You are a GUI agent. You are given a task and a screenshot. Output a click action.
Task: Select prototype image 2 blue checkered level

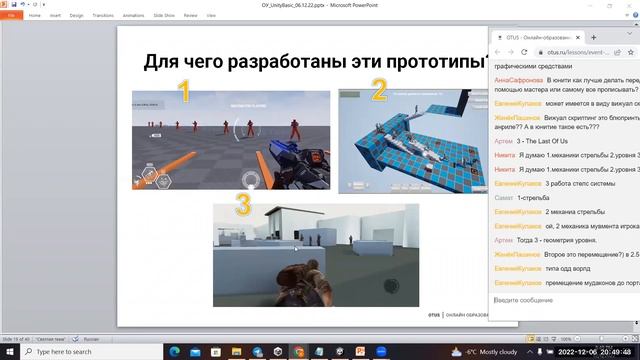point(413,141)
